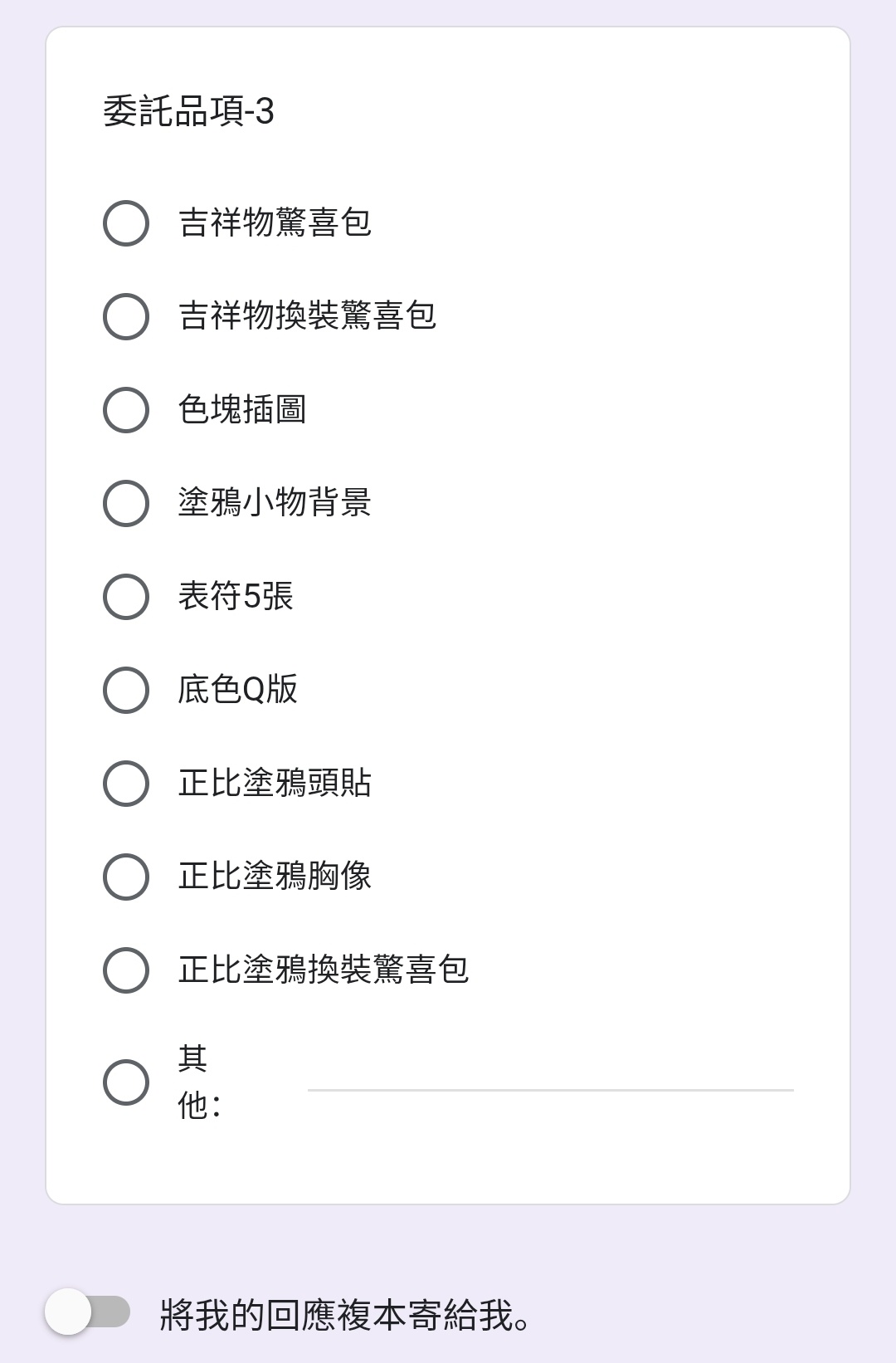Image resolution: width=896 pixels, height=1363 pixels.
Task: Choose the 其他 radio option
Action: tap(126, 1082)
